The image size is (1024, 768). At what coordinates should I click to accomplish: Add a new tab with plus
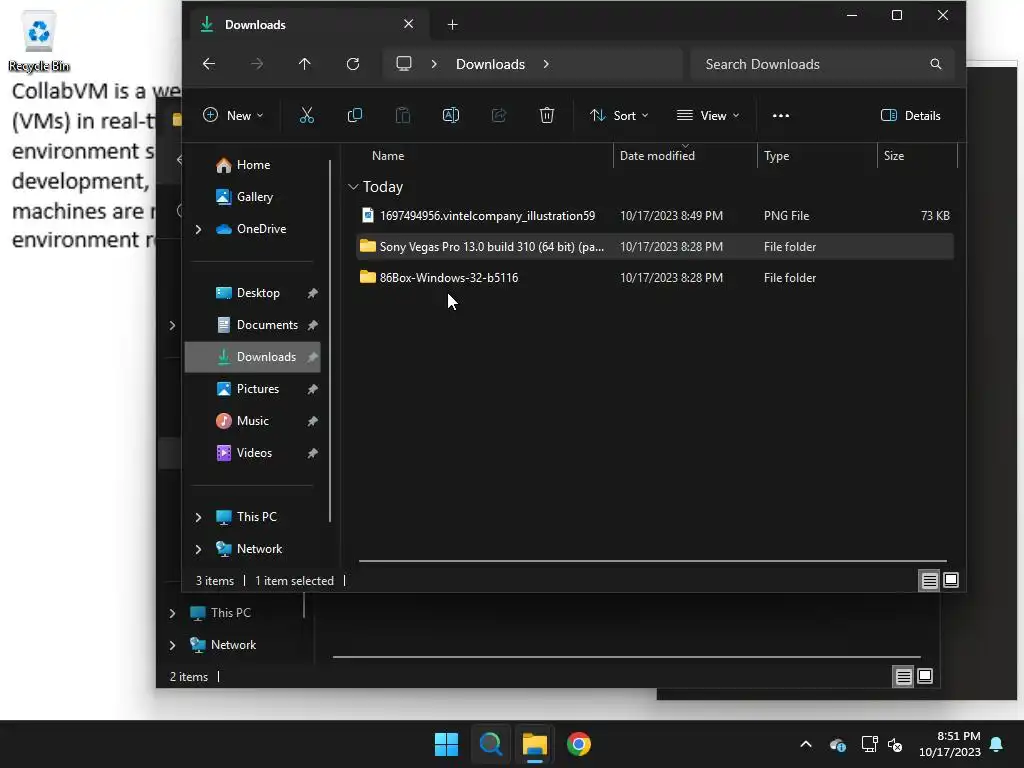(453, 25)
